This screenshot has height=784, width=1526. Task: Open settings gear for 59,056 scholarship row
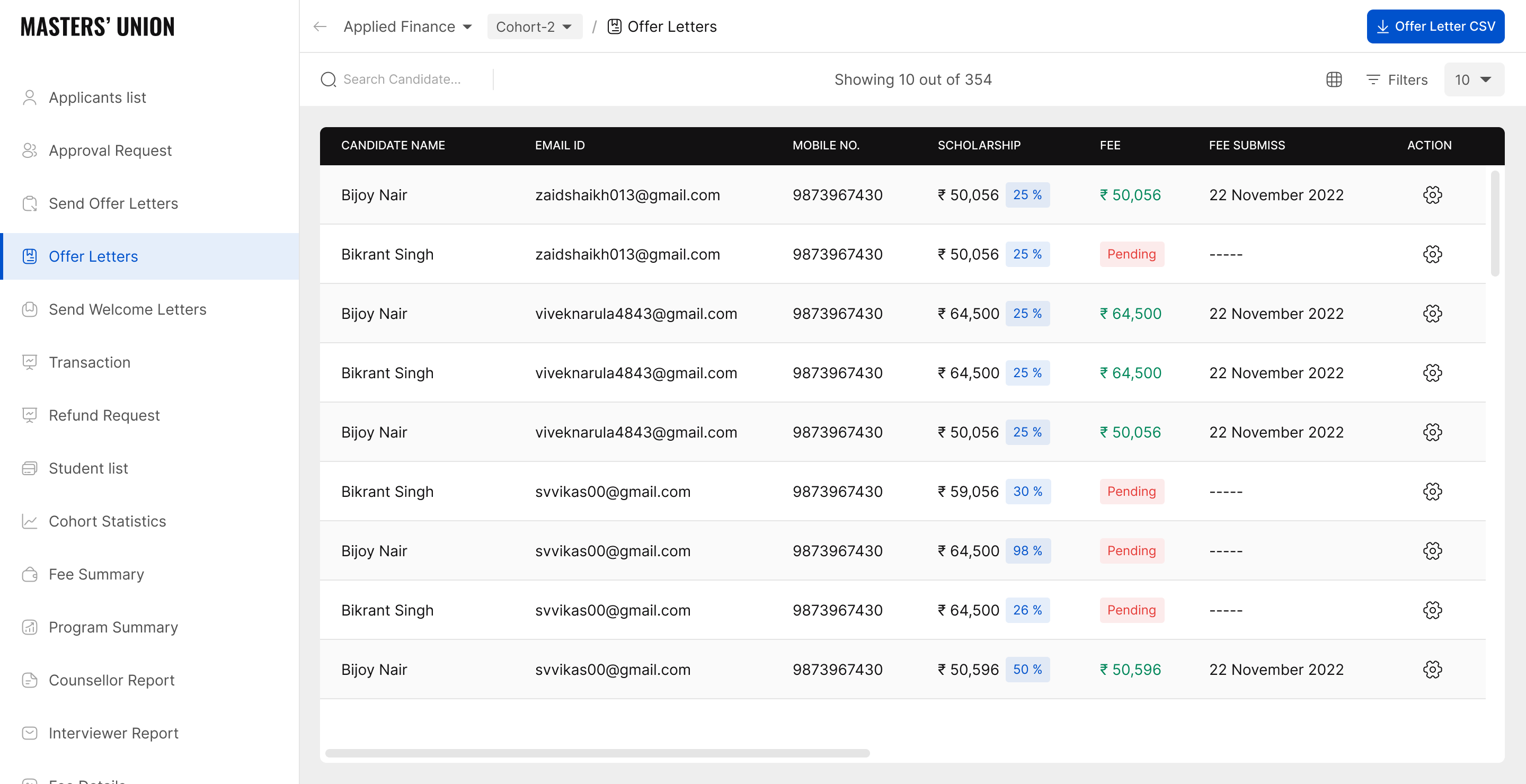1432,492
